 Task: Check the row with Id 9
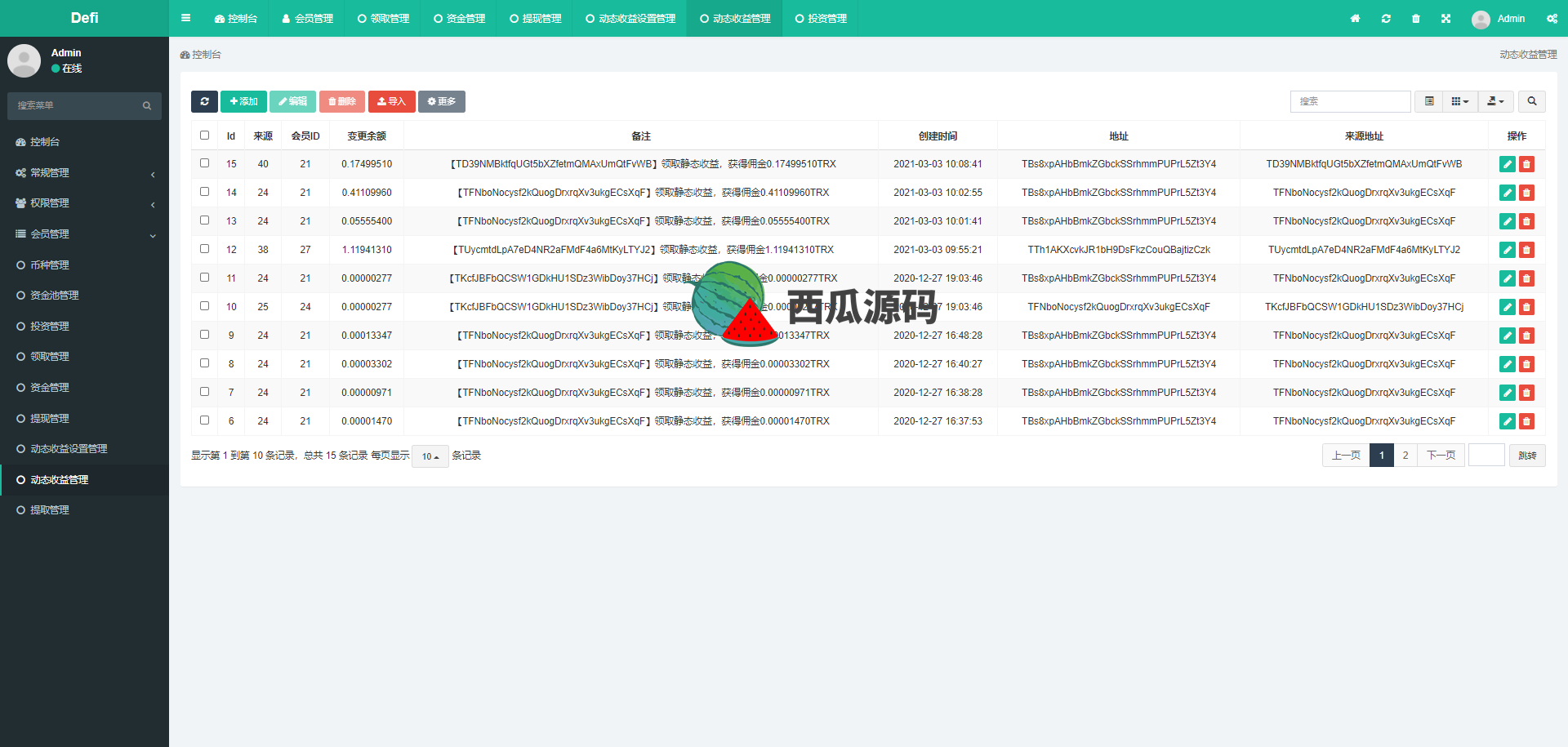pos(204,335)
